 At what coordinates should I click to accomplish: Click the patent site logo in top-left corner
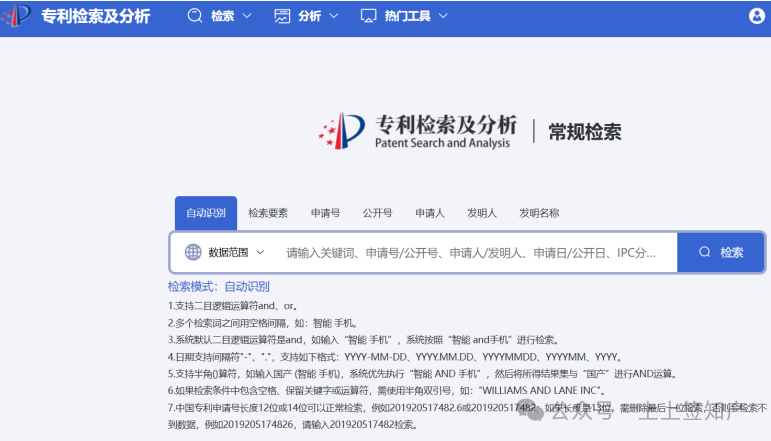click(x=16, y=16)
